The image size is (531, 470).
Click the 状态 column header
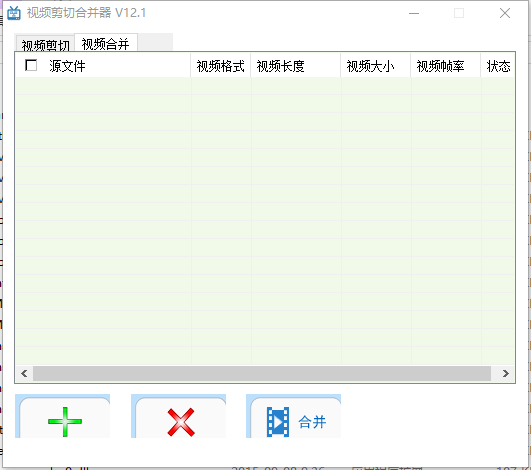pos(498,66)
